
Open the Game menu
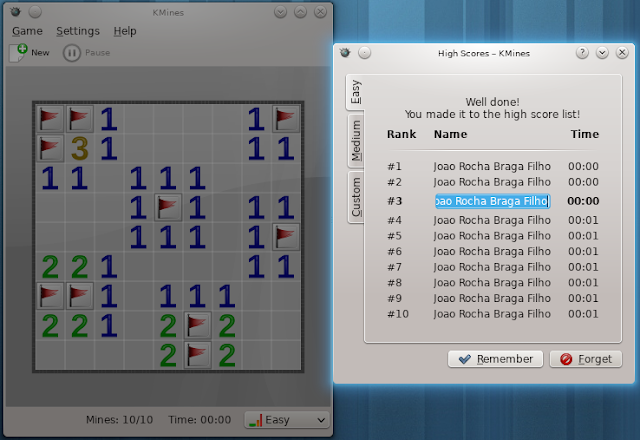pyautogui.click(x=27, y=31)
